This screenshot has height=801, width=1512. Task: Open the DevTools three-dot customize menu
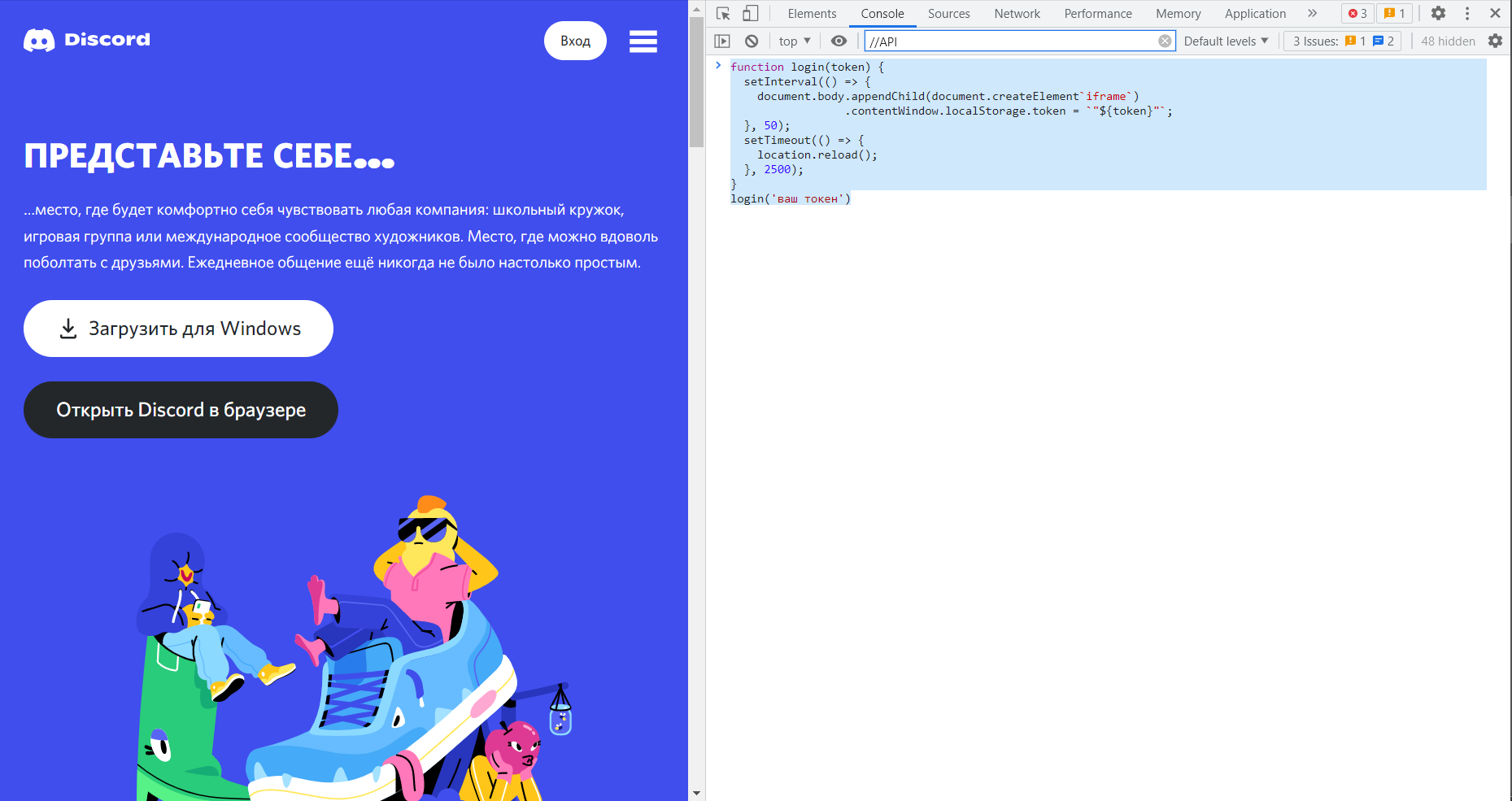click(x=1467, y=13)
